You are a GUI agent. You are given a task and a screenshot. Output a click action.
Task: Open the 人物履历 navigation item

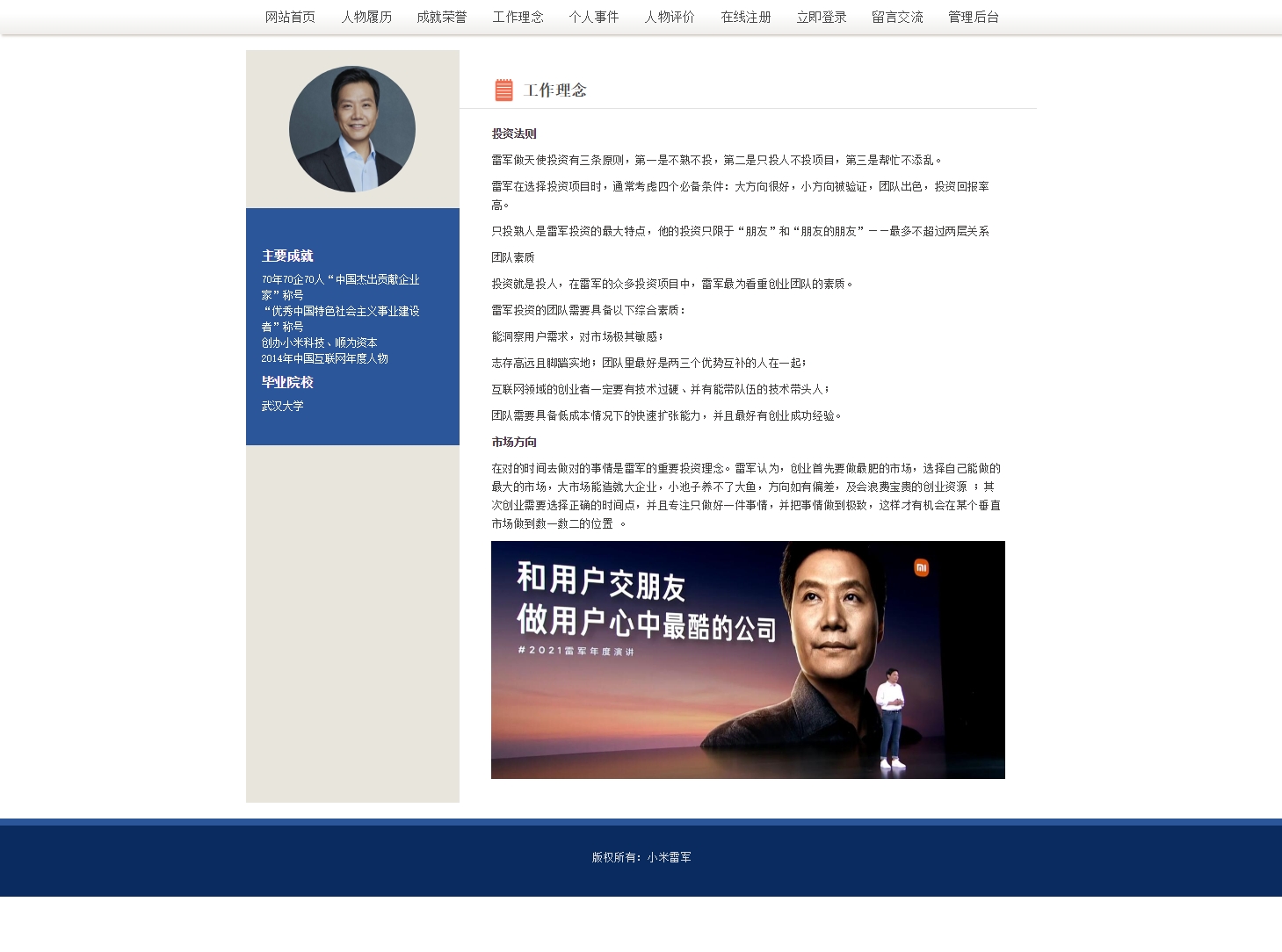366,17
